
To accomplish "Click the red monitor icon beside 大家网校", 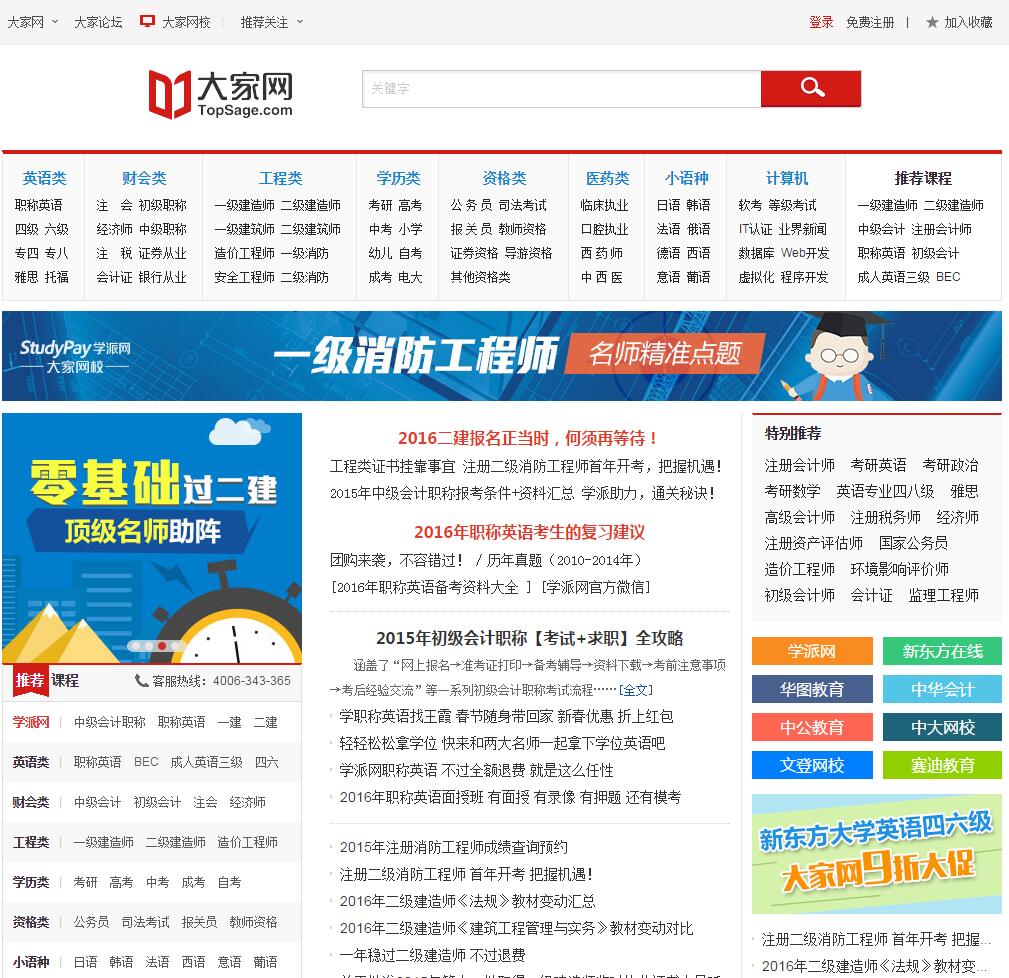I will (147, 22).
